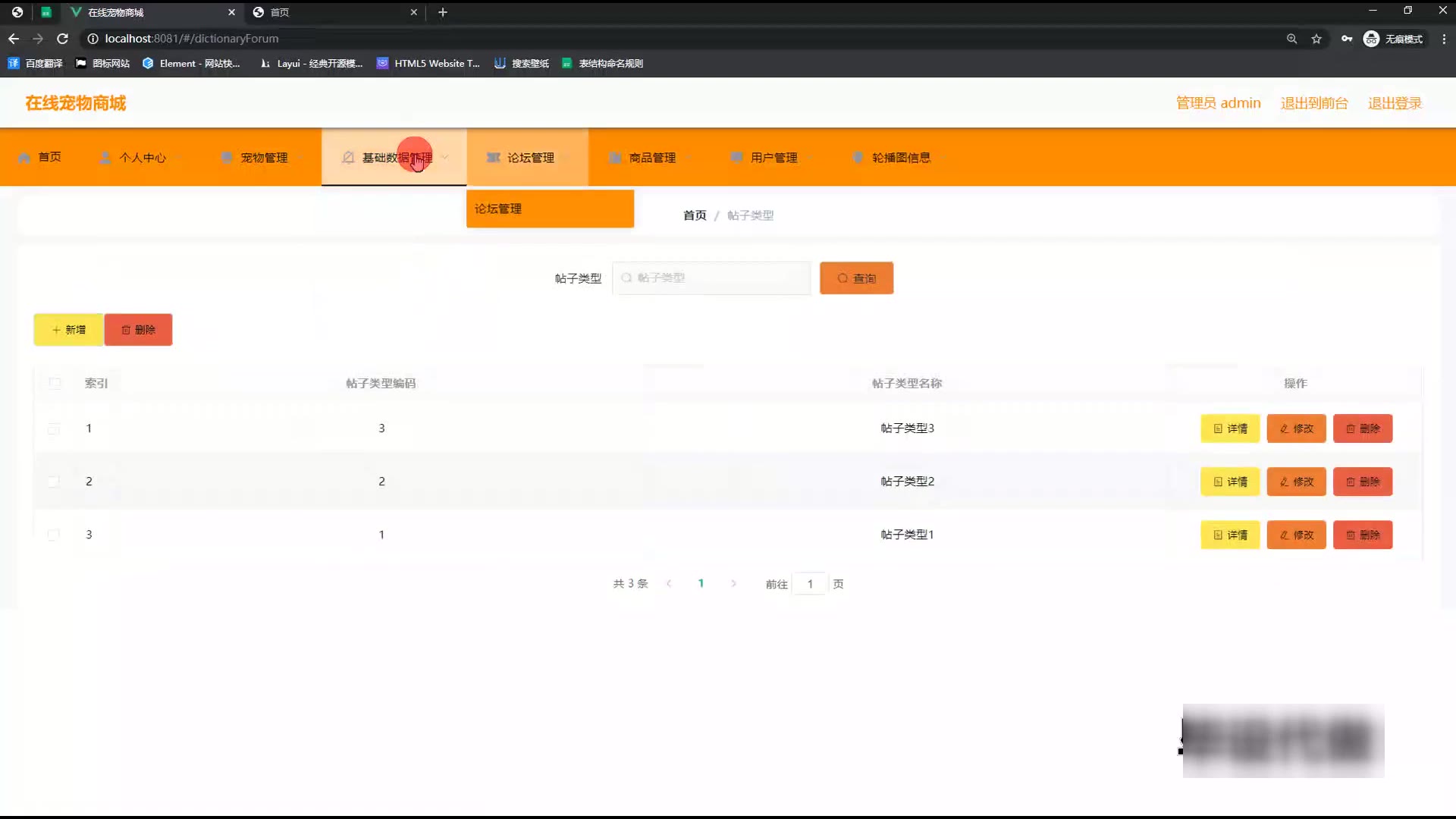The height and width of the screenshot is (819, 1456).
Task: Click the password key icon in toolbar
Action: tap(1346, 39)
